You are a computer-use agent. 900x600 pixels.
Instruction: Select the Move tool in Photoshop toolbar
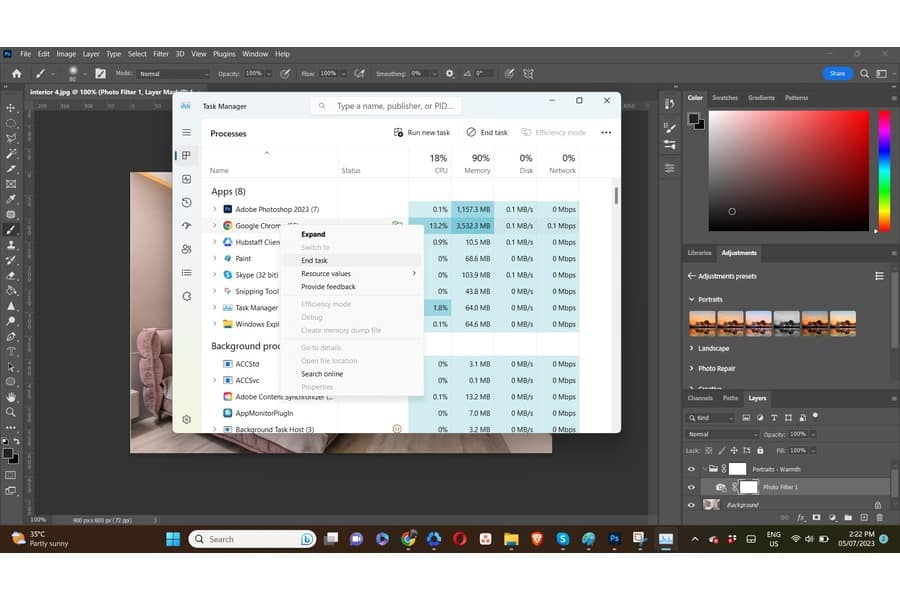click(11, 108)
